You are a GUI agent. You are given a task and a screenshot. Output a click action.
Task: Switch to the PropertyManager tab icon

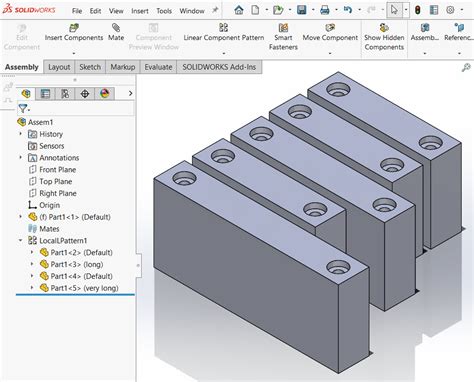45,94
